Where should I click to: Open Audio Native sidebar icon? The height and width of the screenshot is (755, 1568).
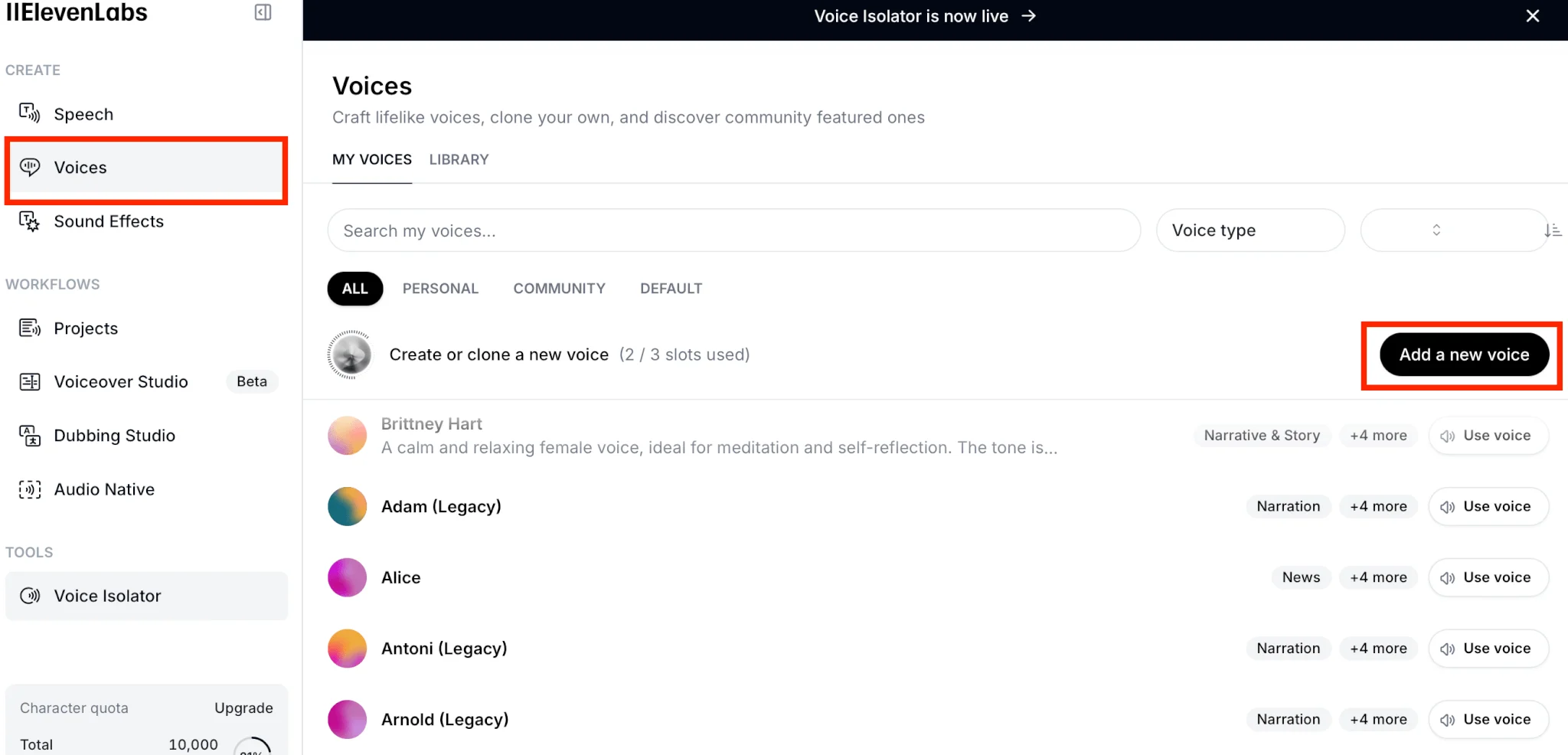pos(29,489)
